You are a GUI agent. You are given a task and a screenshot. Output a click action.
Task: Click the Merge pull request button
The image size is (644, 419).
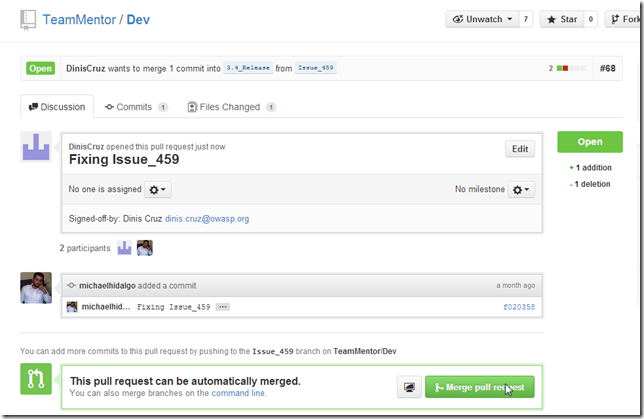(x=479, y=386)
